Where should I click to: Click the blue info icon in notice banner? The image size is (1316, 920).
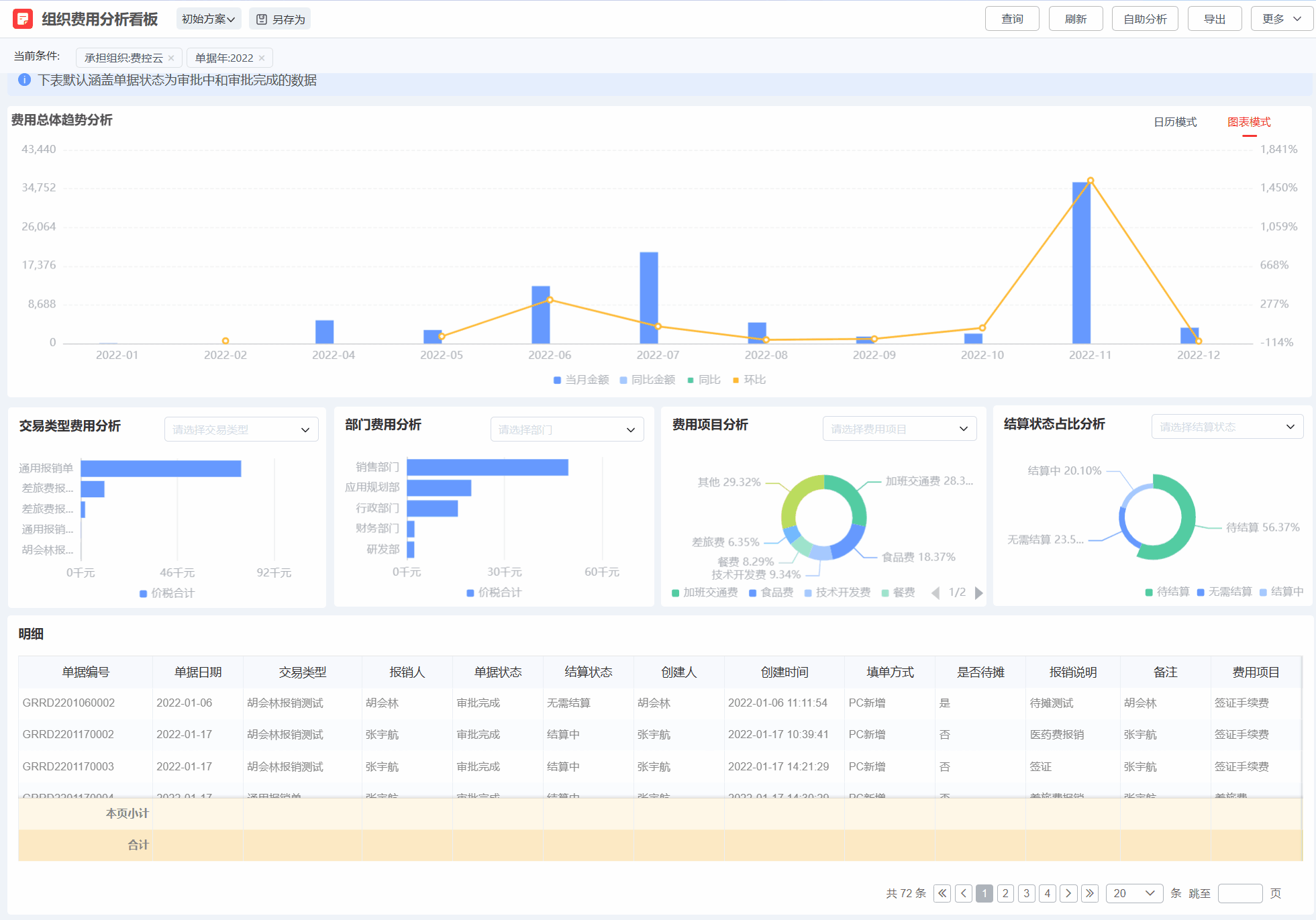24,80
